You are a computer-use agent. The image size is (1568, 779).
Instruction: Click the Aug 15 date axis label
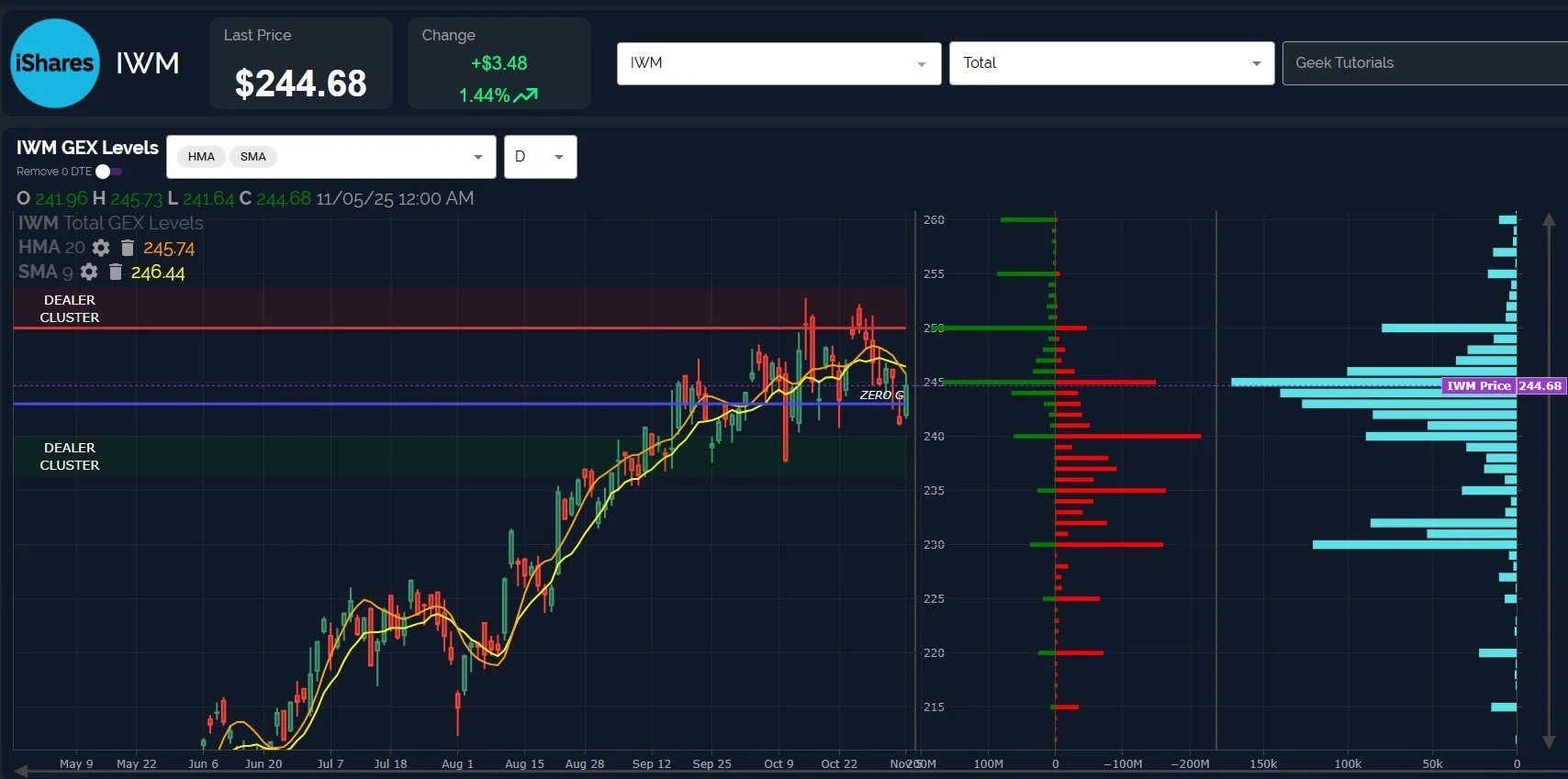[x=524, y=763]
